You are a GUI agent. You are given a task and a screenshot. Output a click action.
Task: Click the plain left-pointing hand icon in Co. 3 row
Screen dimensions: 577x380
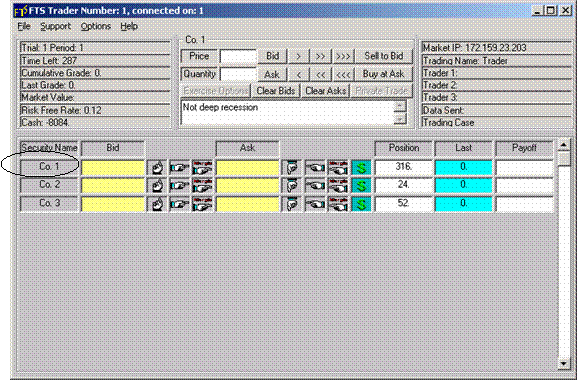pos(315,204)
